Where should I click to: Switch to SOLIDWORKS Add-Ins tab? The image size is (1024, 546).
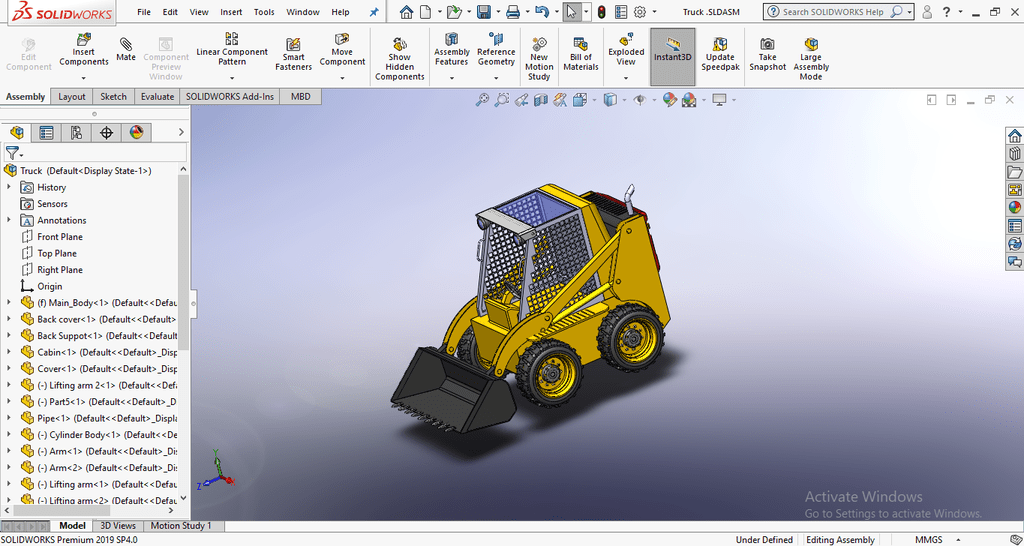[230, 97]
